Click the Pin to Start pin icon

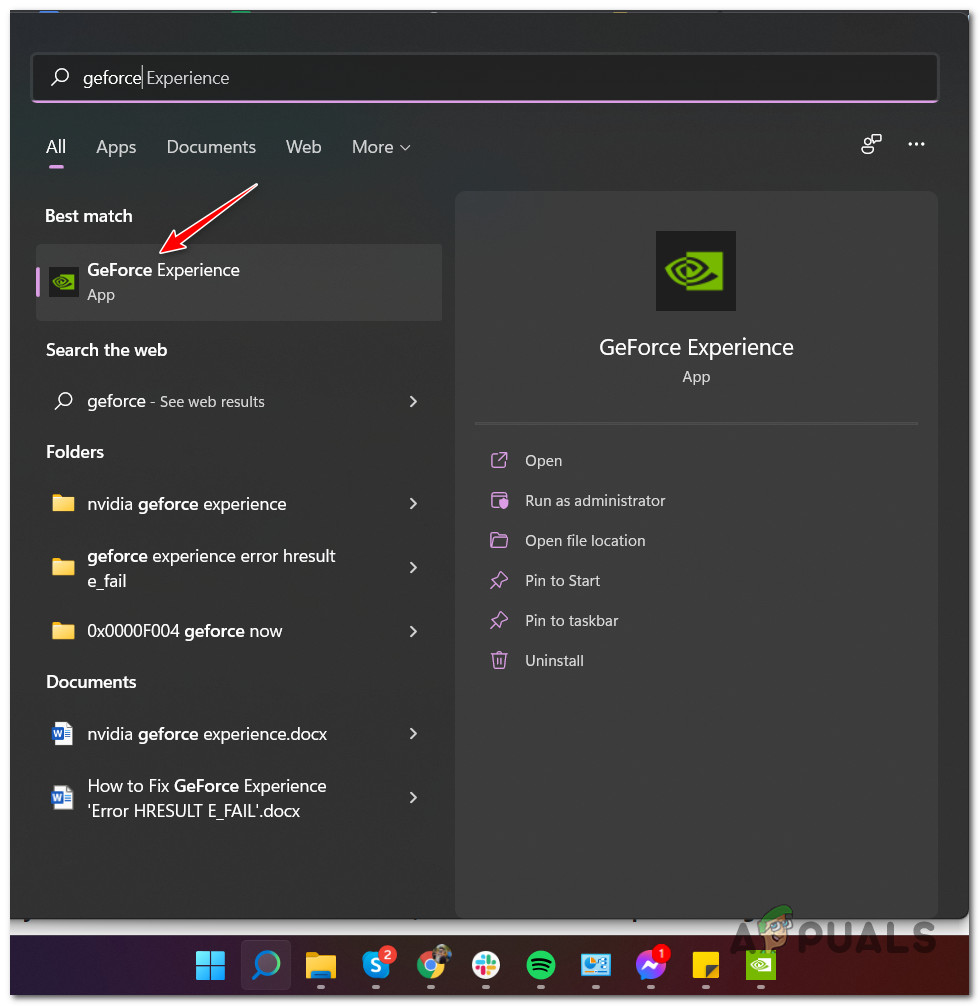pyautogui.click(x=499, y=581)
